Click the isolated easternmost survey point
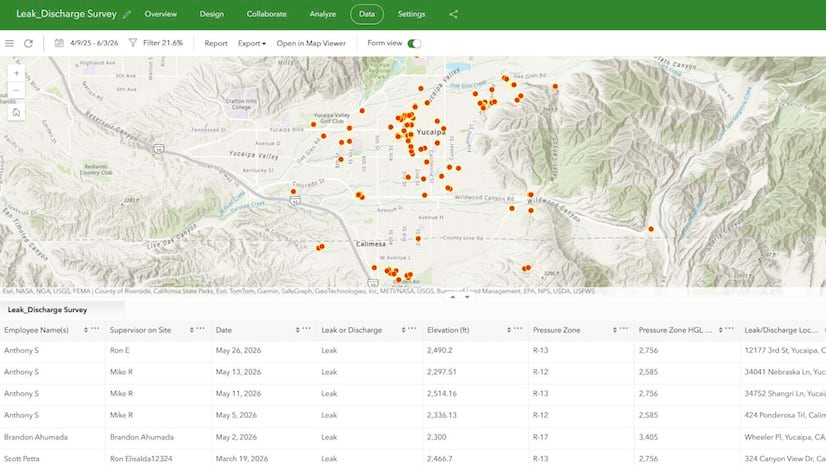This screenshot has width=826, height=465. point(651,229)
